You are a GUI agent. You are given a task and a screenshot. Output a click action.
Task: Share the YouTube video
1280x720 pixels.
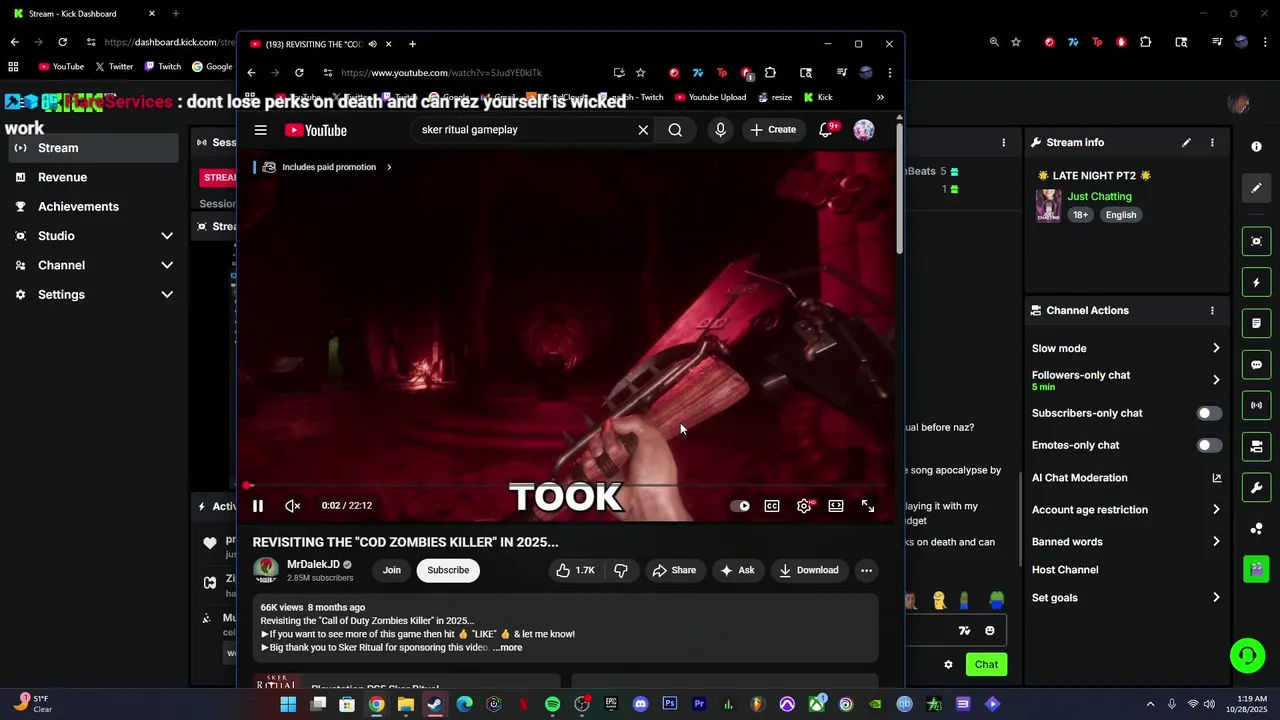click(674, 570)
